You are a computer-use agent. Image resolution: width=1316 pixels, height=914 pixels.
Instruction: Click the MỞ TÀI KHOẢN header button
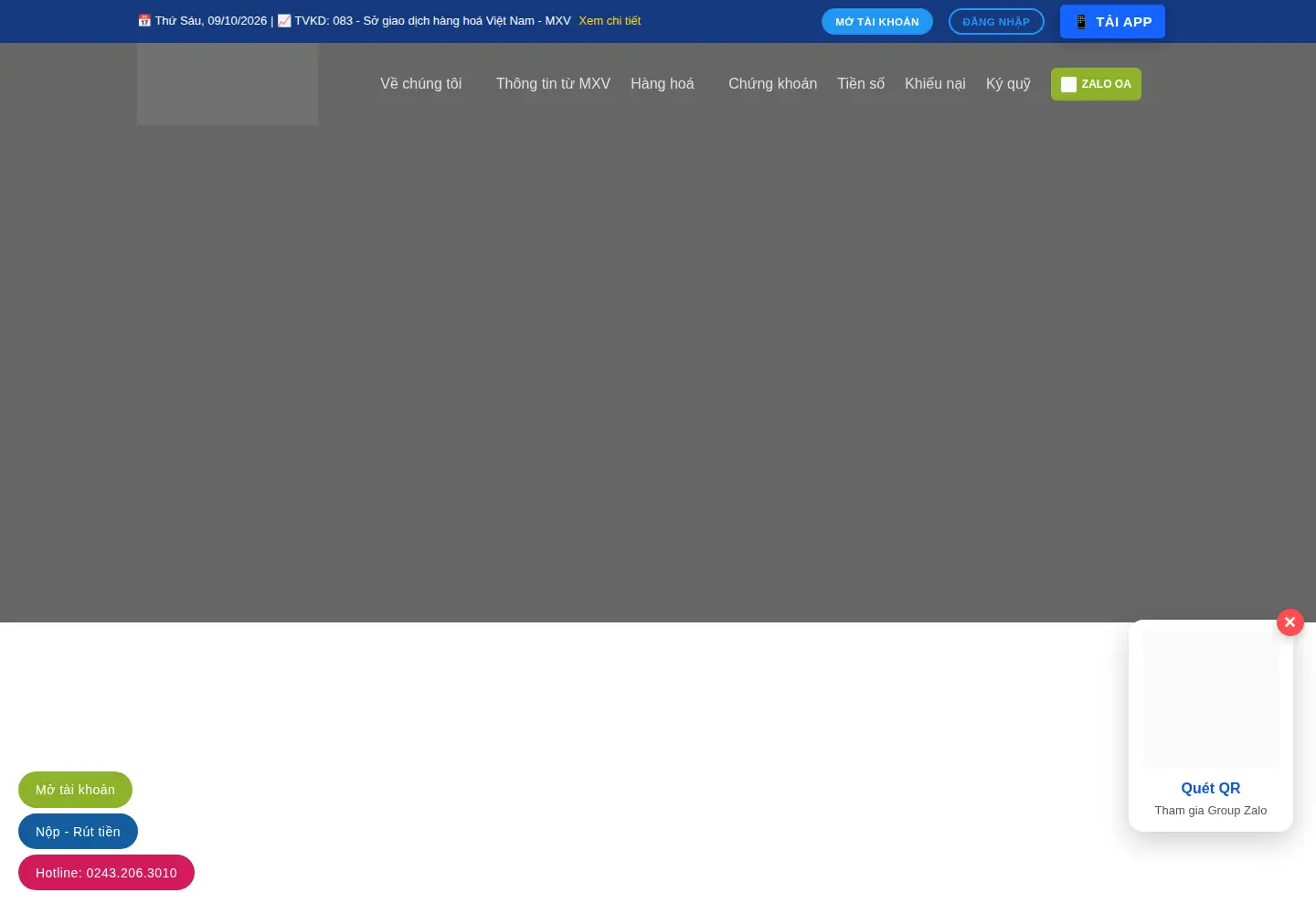[x=877, y=22]
